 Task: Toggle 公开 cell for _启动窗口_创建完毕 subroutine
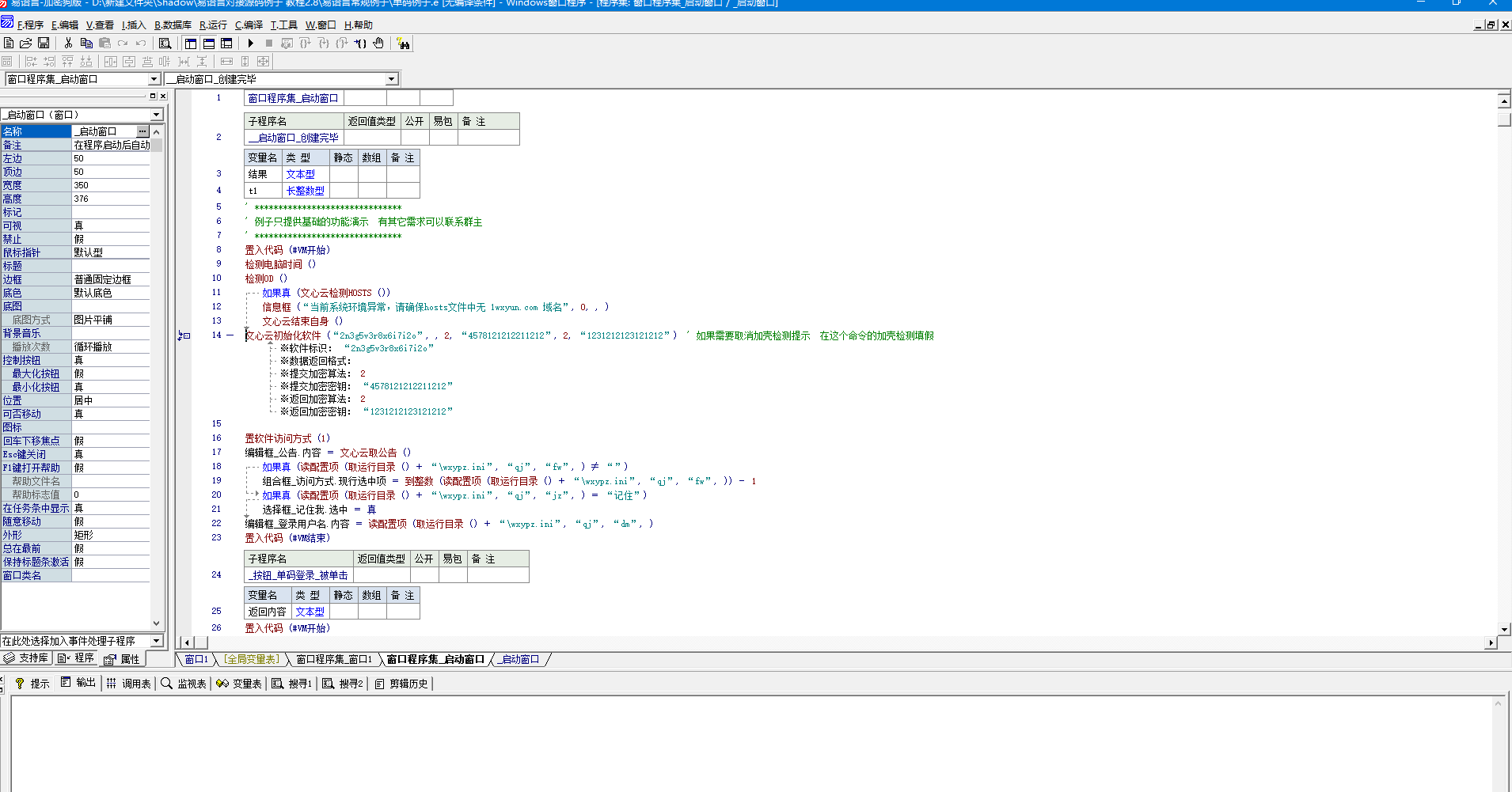click(414, 138)
